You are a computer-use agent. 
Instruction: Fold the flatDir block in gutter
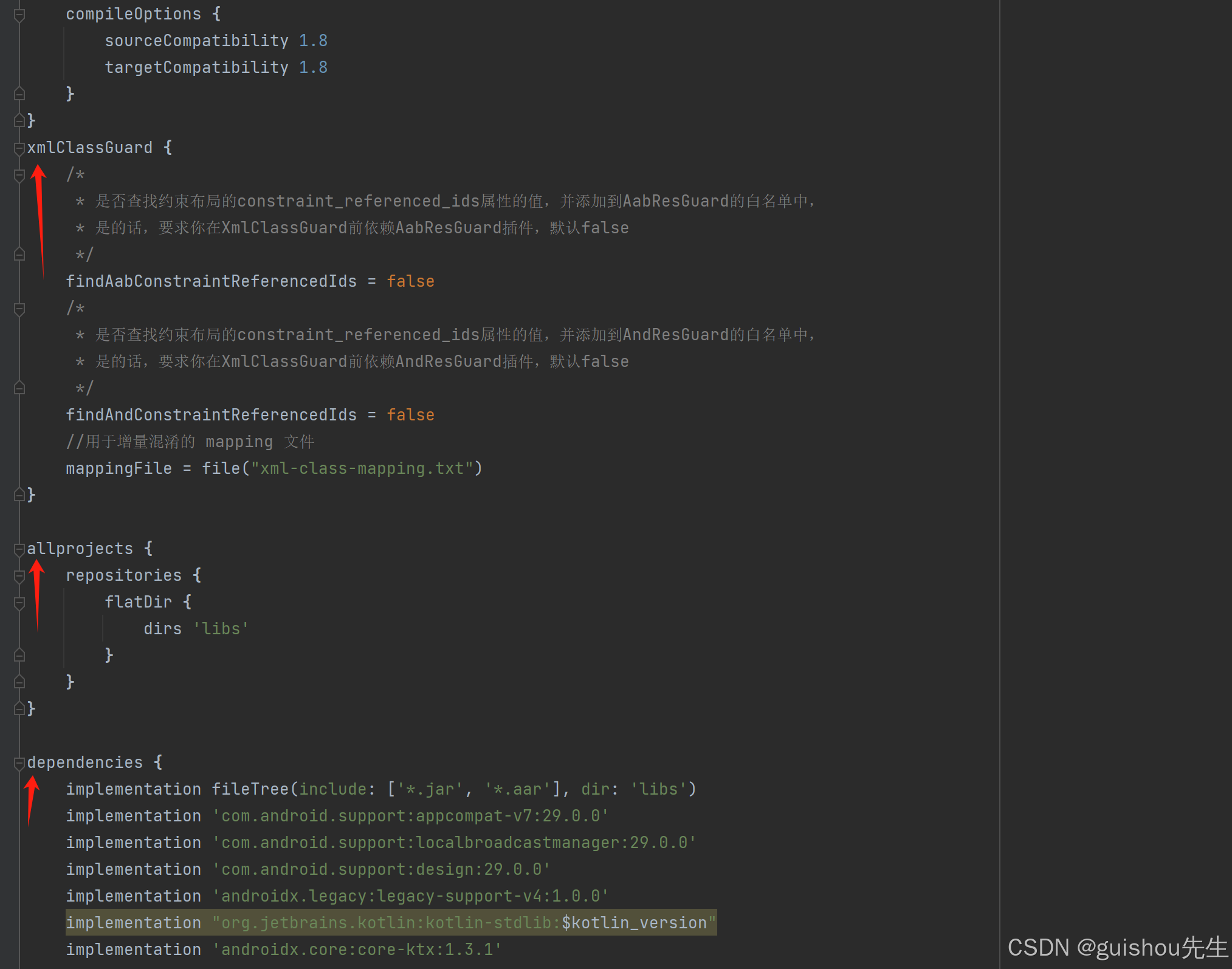click(x=19, y=603)
